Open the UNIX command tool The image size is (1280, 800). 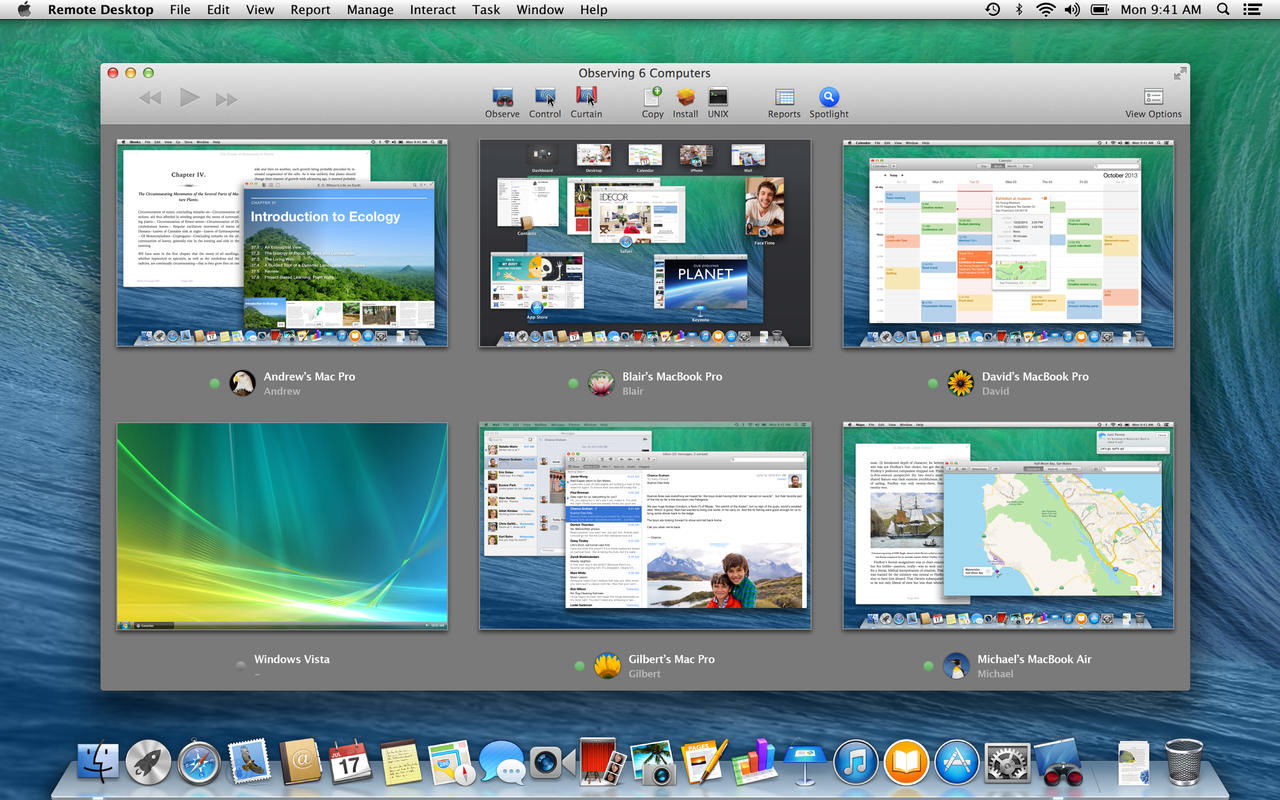pos(718,98)
